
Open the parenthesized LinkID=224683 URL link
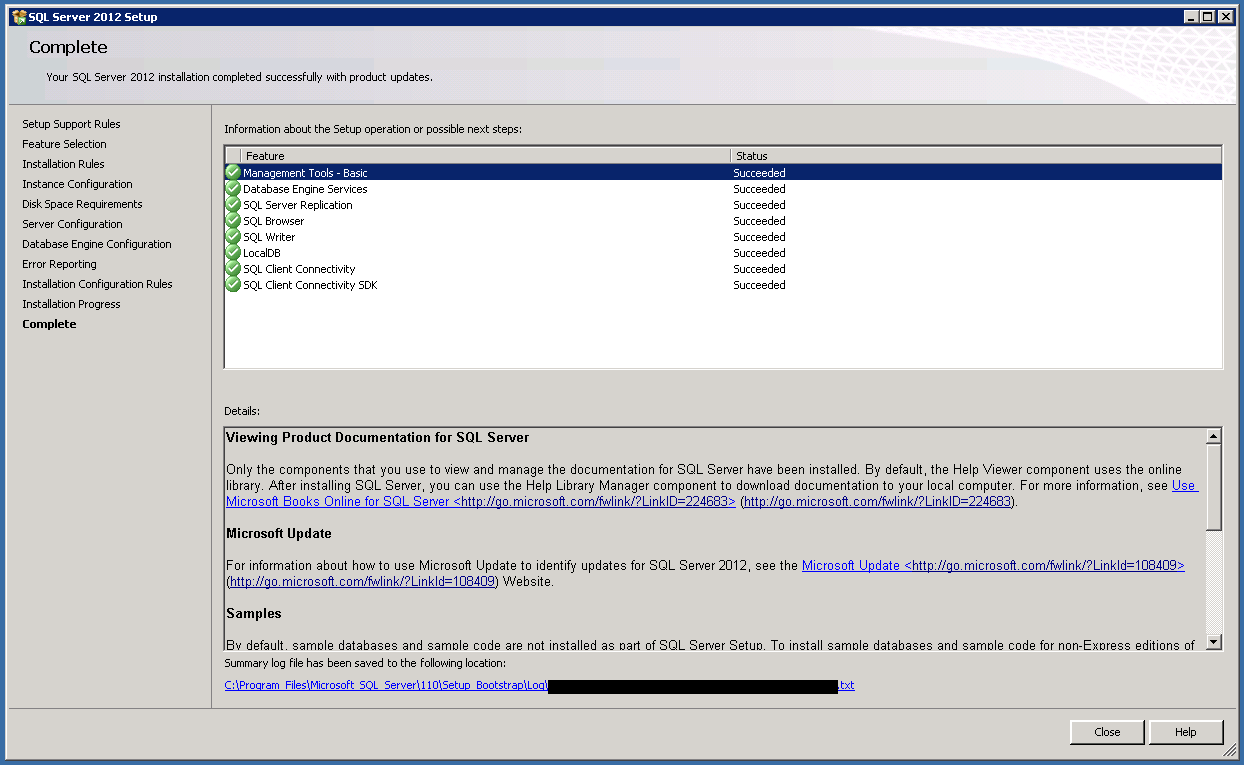coord(878,501)
